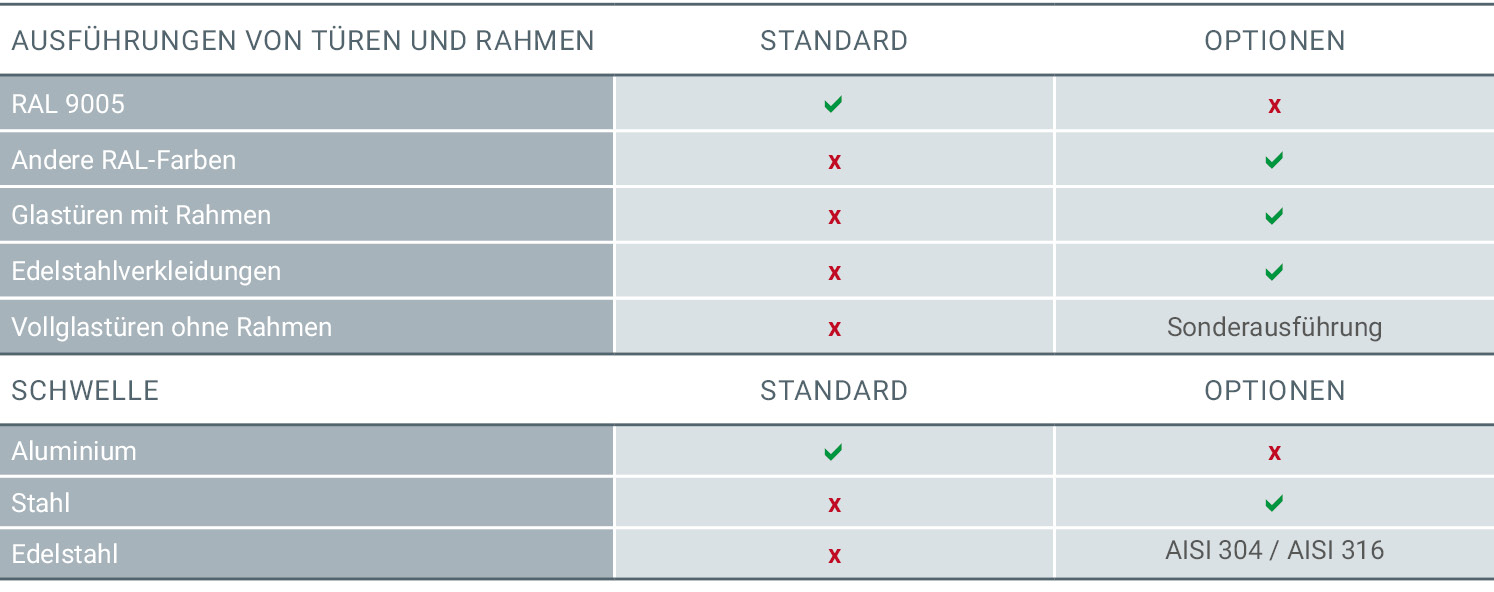
Task: Click the RAL 9005 row label
Action: (68, 104)
